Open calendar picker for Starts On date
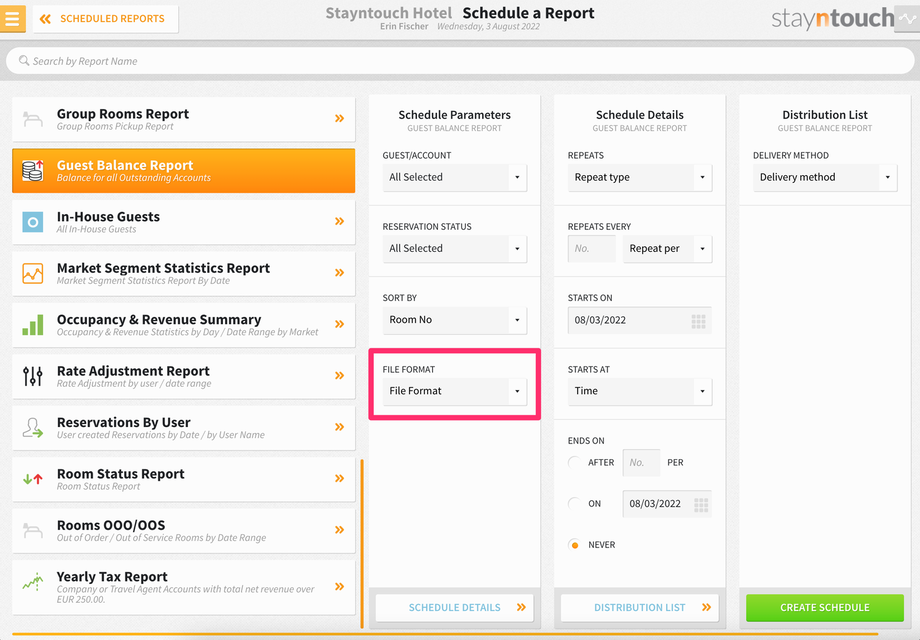This screenshot has width=920, height=640. point(698,321)
